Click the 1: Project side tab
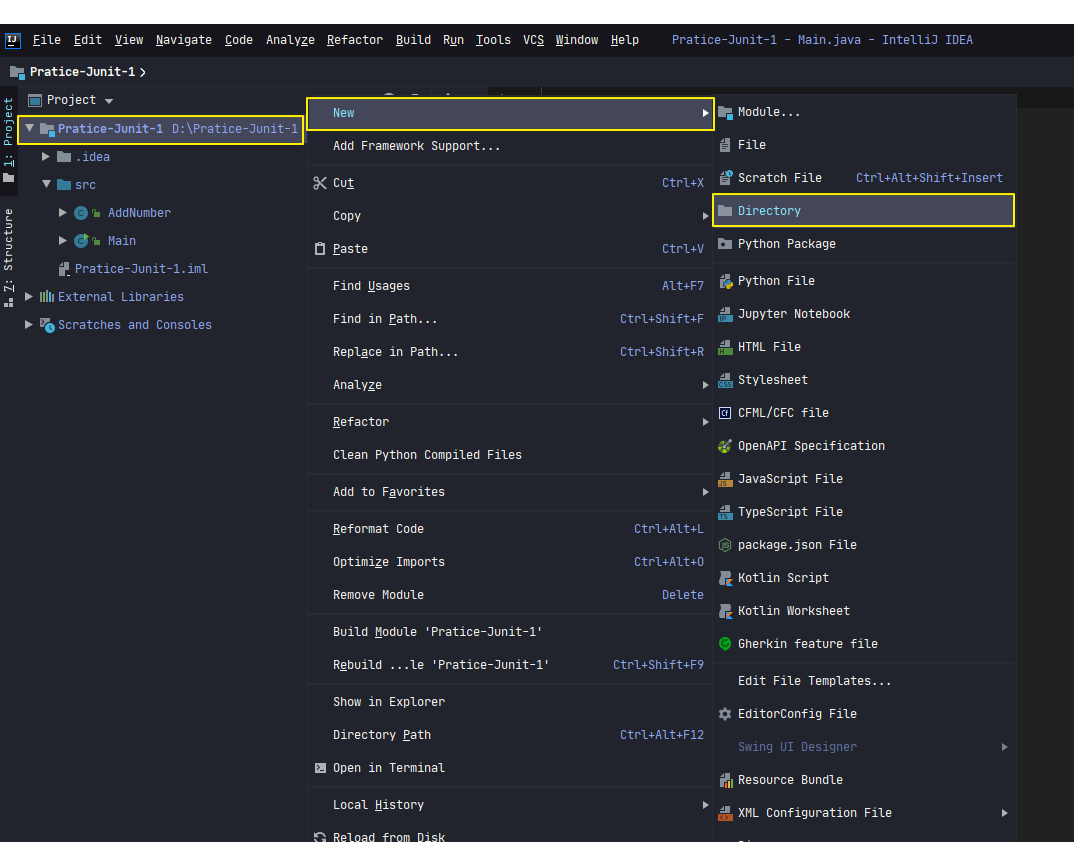Viewport: 1074px width, 842px height. pos(8,140)
